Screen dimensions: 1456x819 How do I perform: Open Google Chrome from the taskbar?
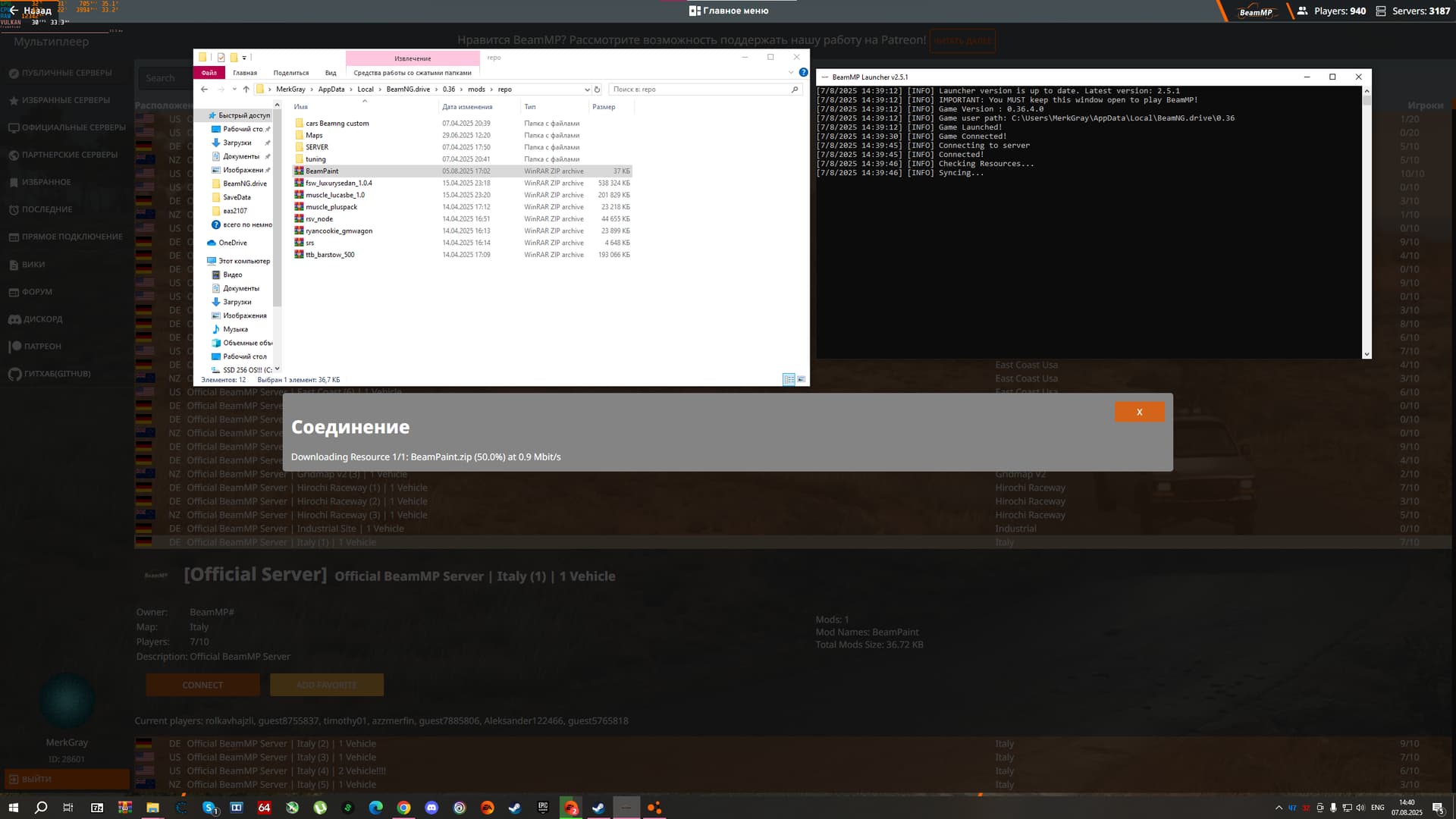403,808
